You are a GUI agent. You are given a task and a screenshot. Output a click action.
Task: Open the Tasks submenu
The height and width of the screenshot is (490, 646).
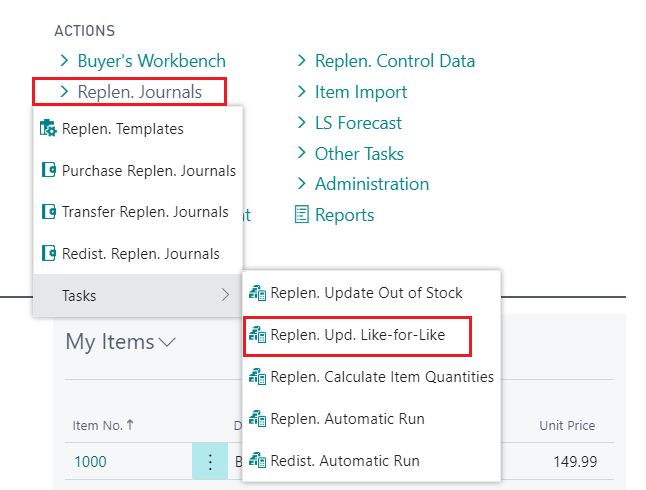tap(137, 295)
